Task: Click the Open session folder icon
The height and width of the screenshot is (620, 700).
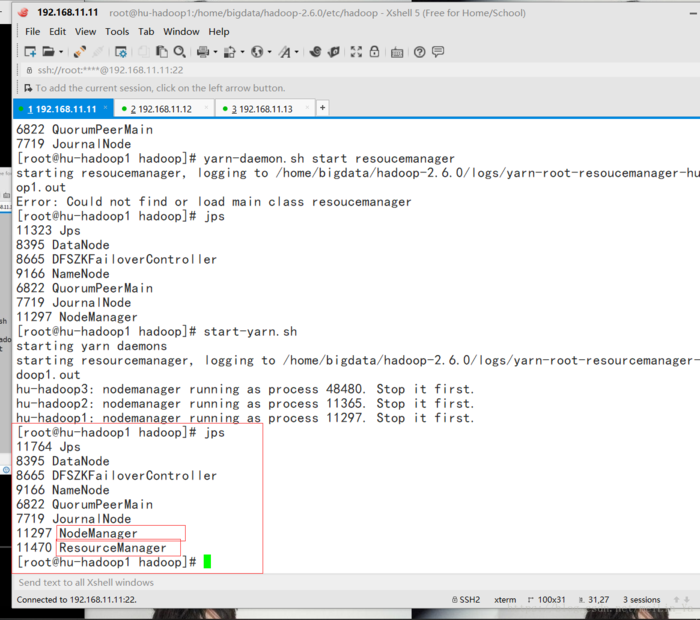Action: click(x=48, y=52)
